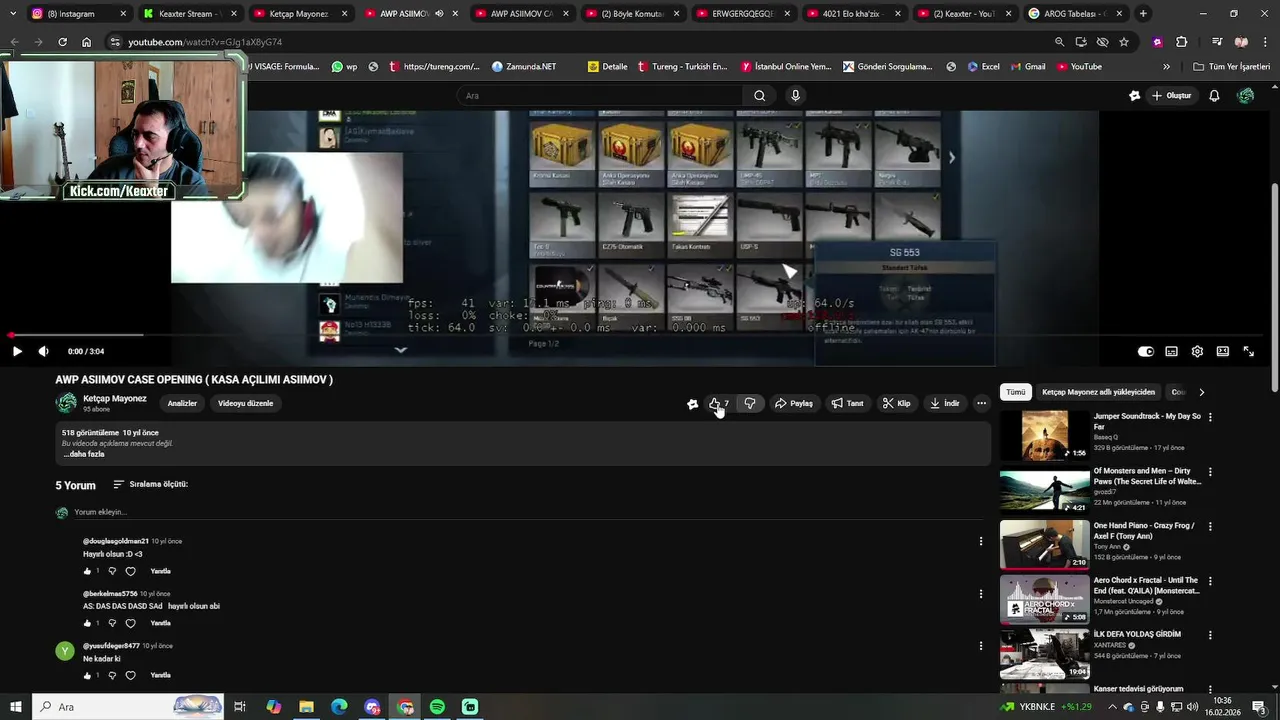Open the YouTube notifications bell
Image resolution: width=1280 pixels, height=720 pixels.
[1214, 95]
